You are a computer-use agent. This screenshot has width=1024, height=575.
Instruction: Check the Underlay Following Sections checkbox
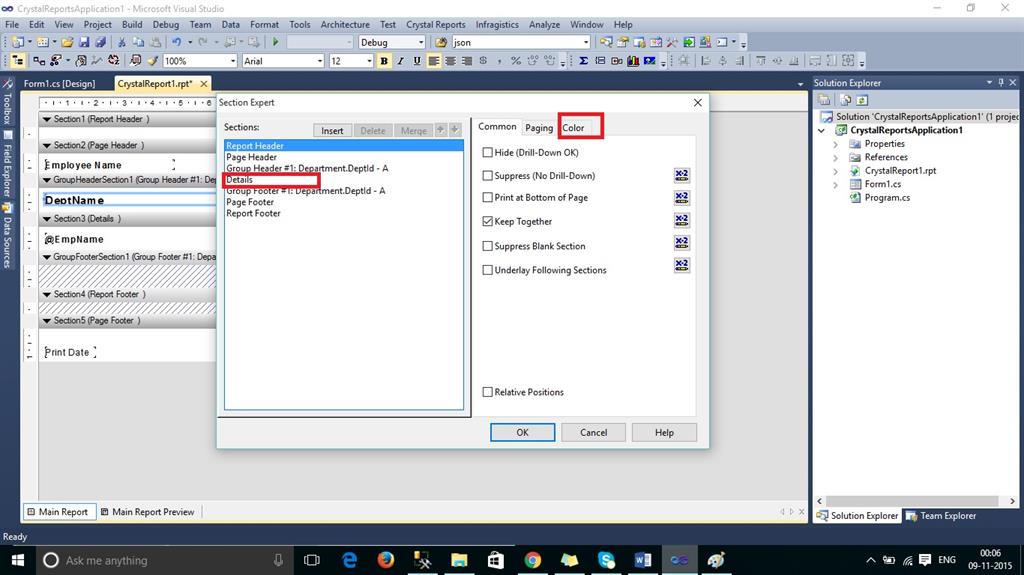[487, 270]
